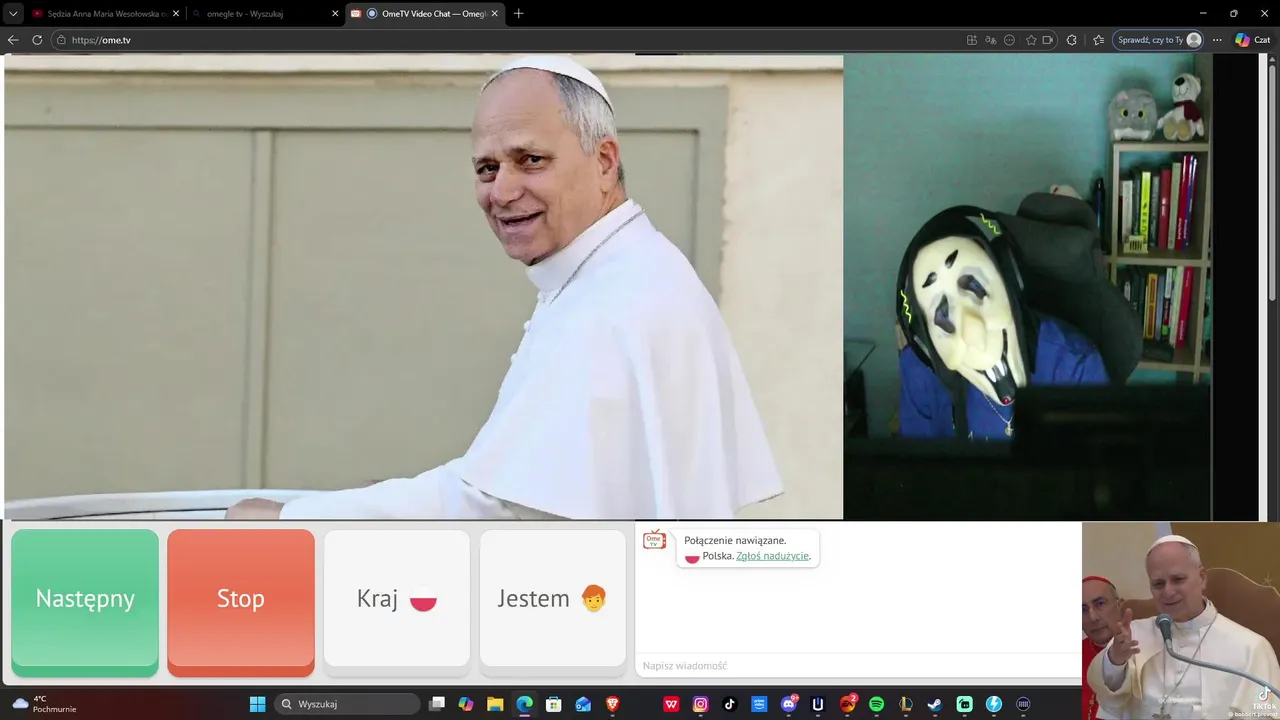Click the Sprawdź, czy to Ty profile button

pos(1159,40)
